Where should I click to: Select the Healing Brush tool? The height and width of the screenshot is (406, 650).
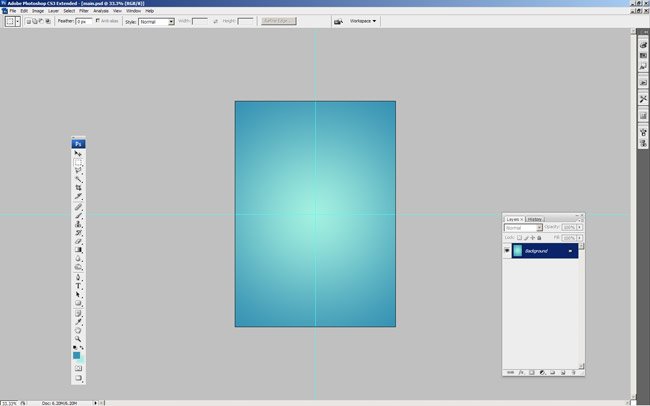[x=78, y=207]
